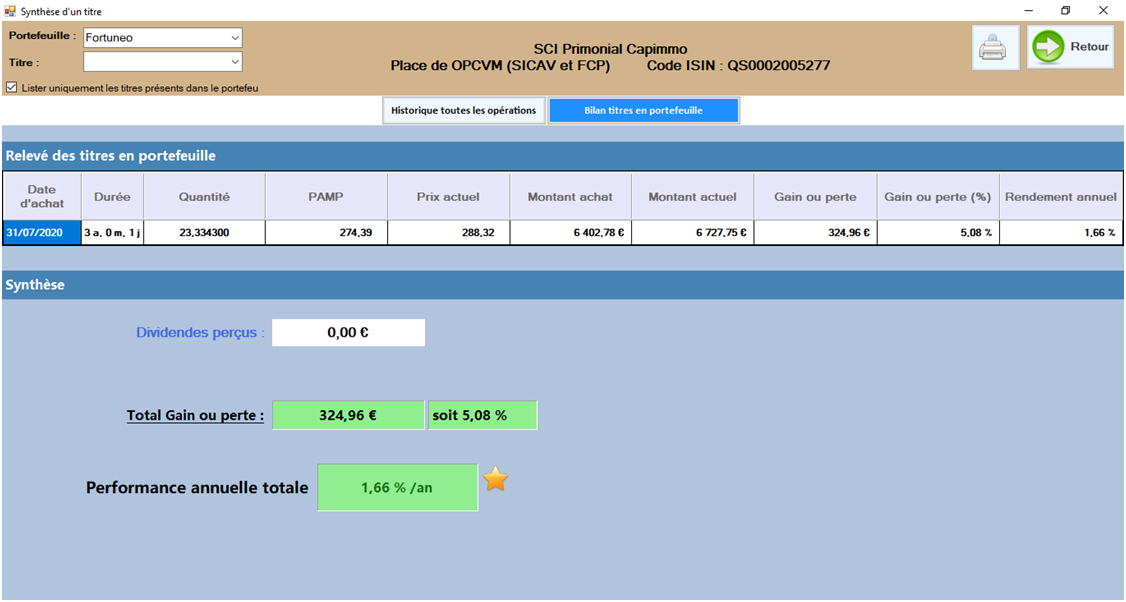This screenshot has width=1126, height=602.
Task: Click the printer icon button
Action: (995, 47)
